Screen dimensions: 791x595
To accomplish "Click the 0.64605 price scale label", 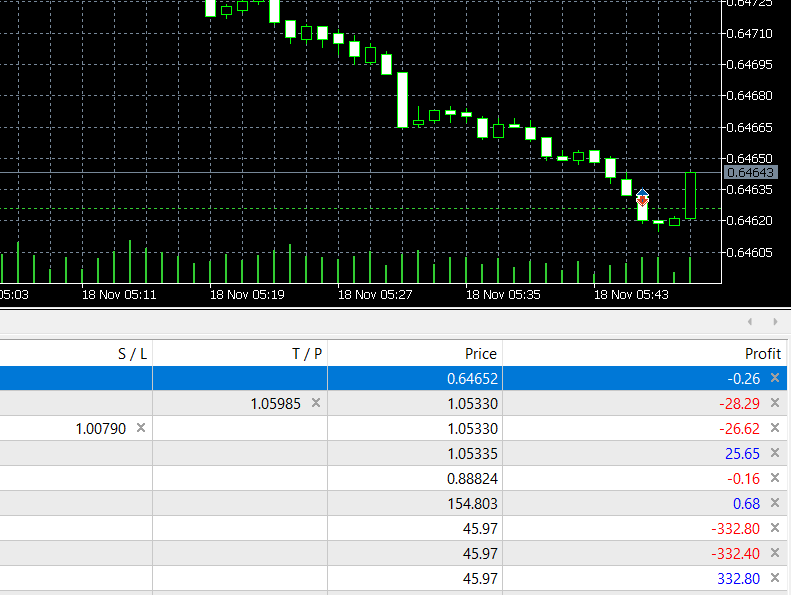I will click(x=749, y=252).
